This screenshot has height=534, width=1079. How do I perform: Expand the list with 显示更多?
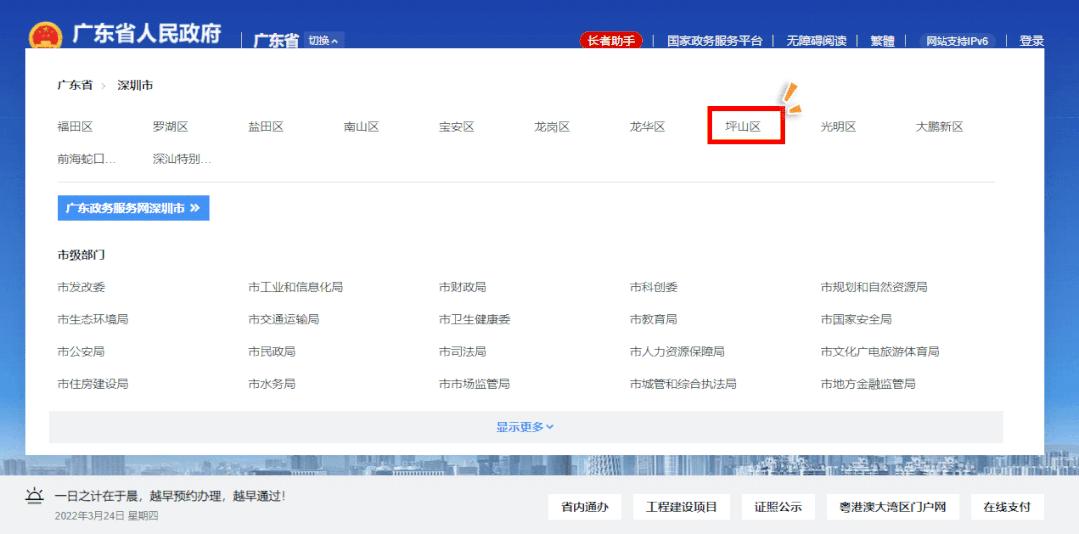(x=525, y=427)
